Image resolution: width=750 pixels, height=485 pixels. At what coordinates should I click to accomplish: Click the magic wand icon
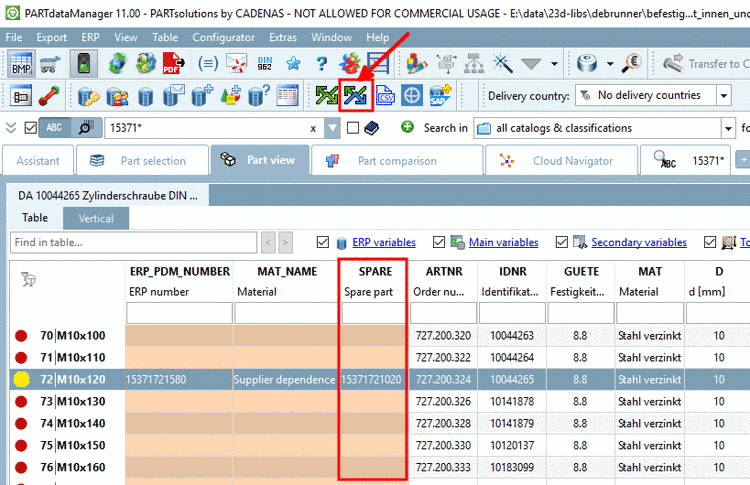[502, 64]
